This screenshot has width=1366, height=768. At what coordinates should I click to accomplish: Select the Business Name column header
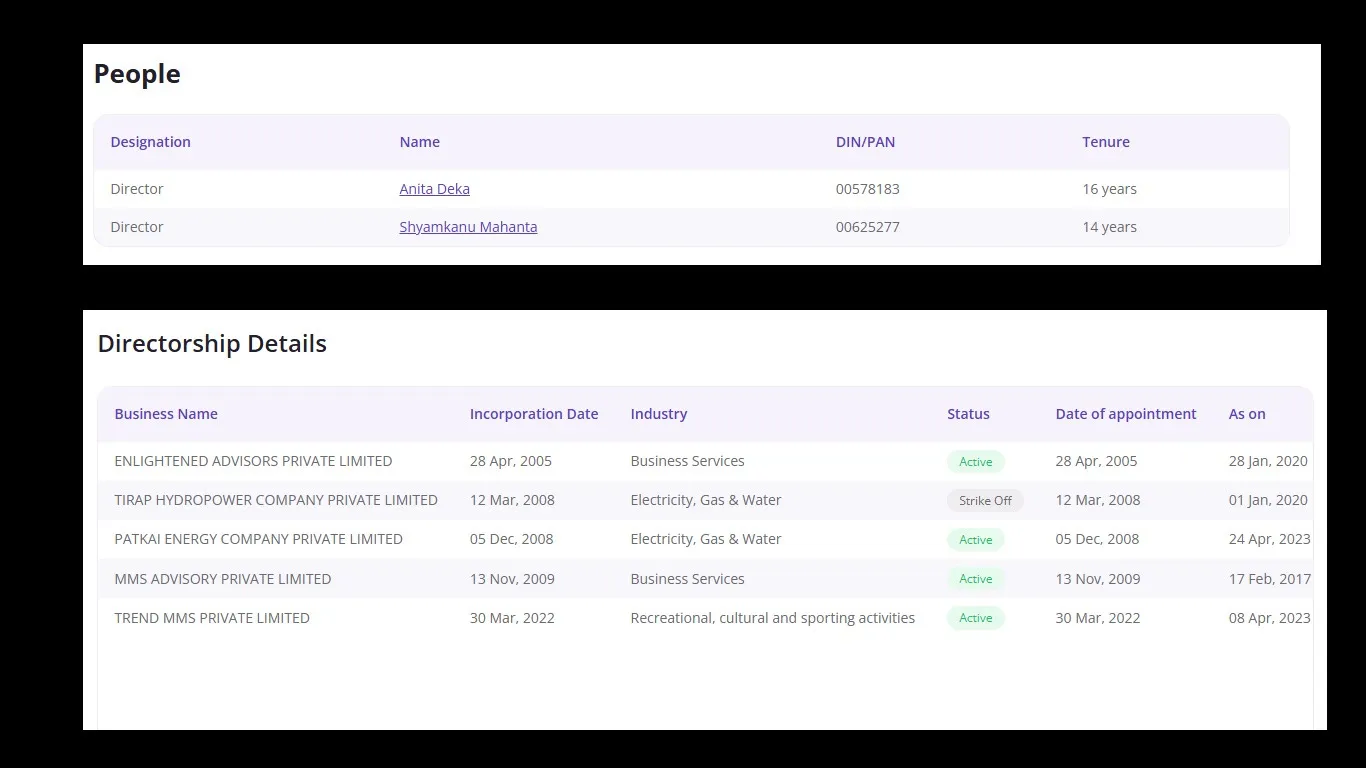click(x=166, y=414)
